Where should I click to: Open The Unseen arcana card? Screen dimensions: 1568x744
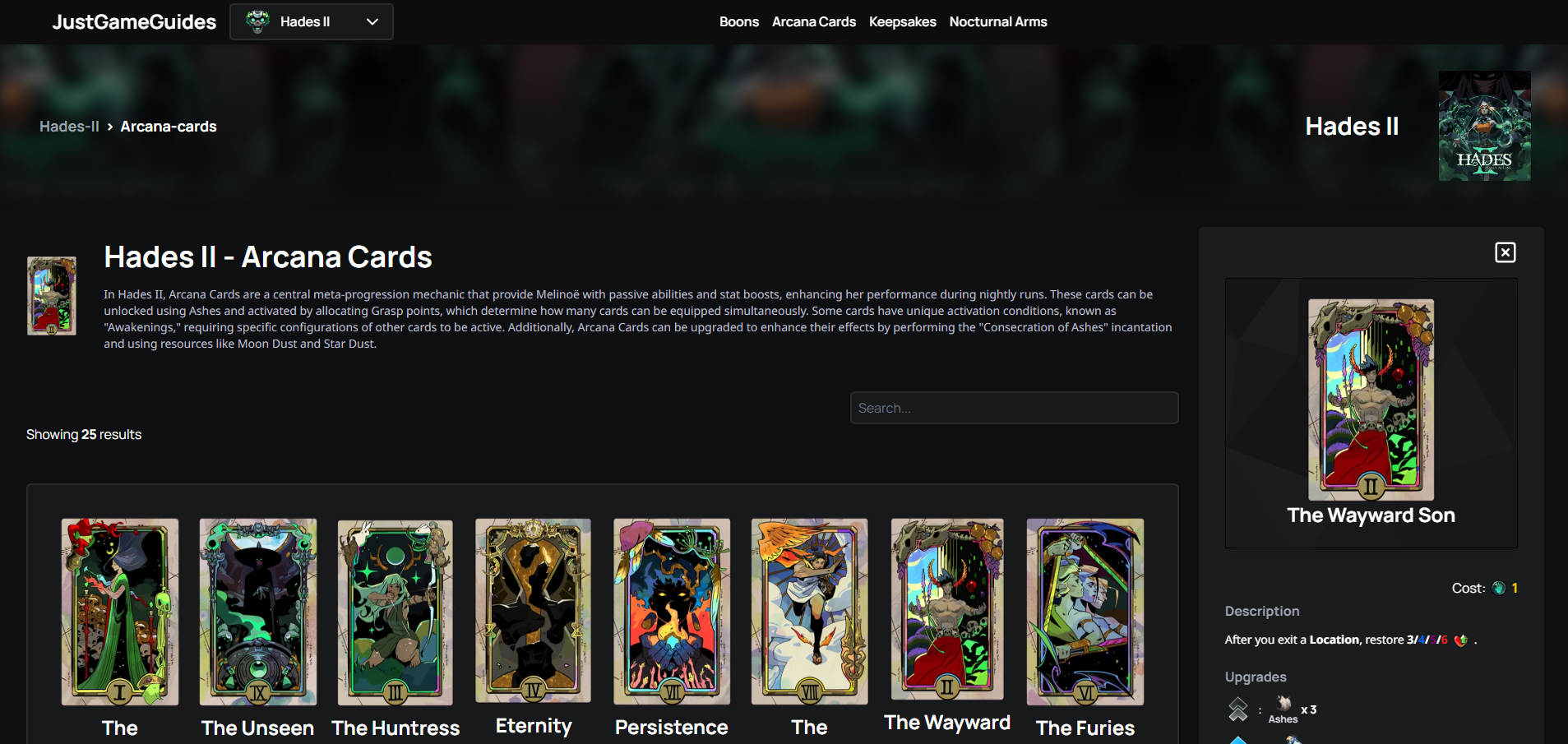click(258, 612)
